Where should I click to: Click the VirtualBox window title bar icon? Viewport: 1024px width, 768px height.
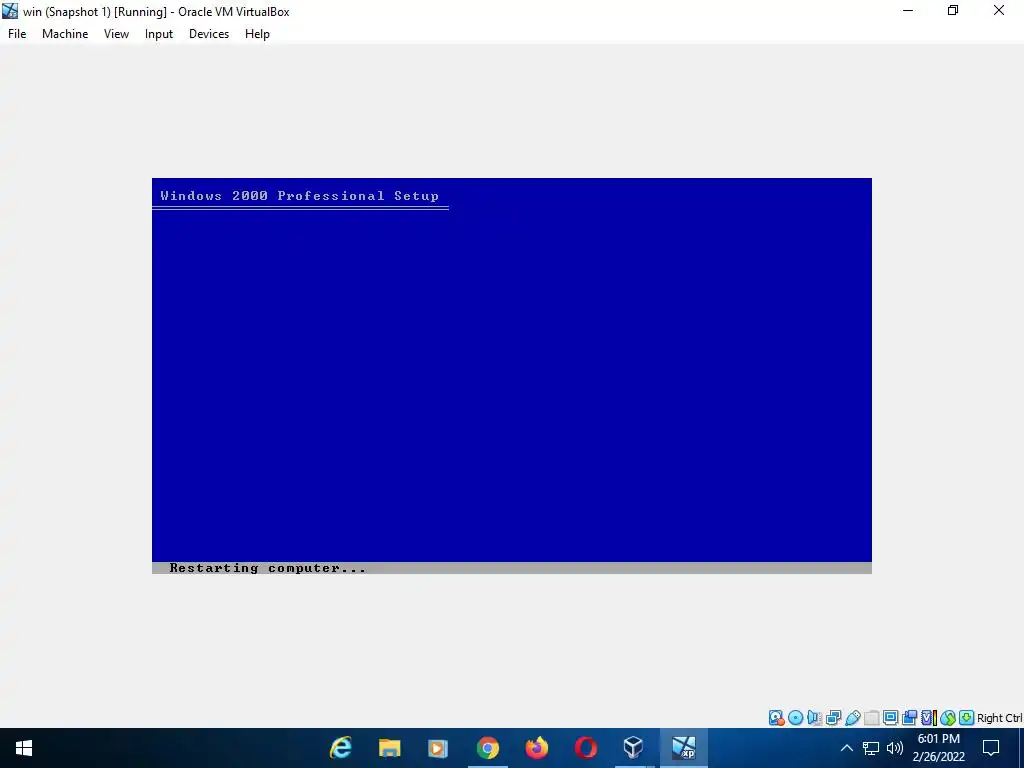(x=10, y=11)
